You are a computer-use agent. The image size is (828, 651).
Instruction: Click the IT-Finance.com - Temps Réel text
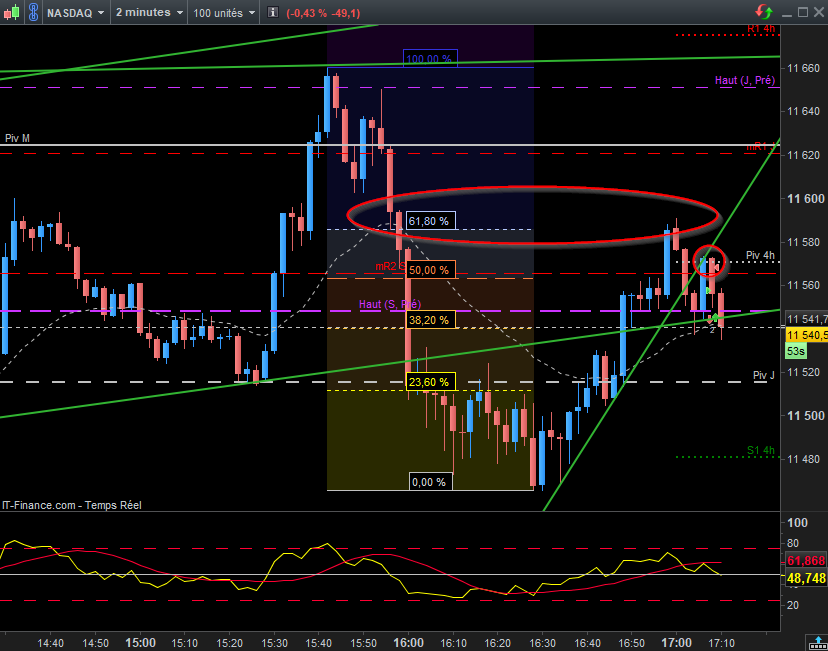click(x=72, y=505)
